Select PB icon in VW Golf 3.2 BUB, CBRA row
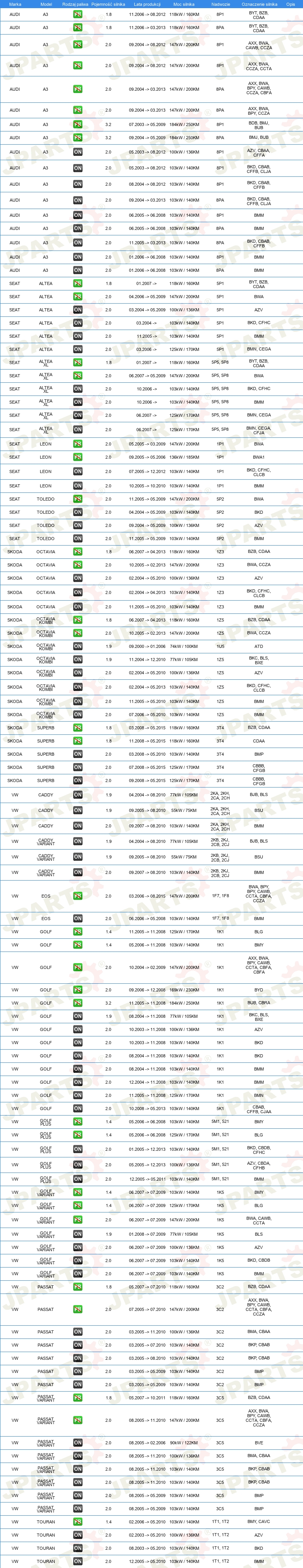This screenshot has height=1568, width=303. click(x=78, y=1003)
